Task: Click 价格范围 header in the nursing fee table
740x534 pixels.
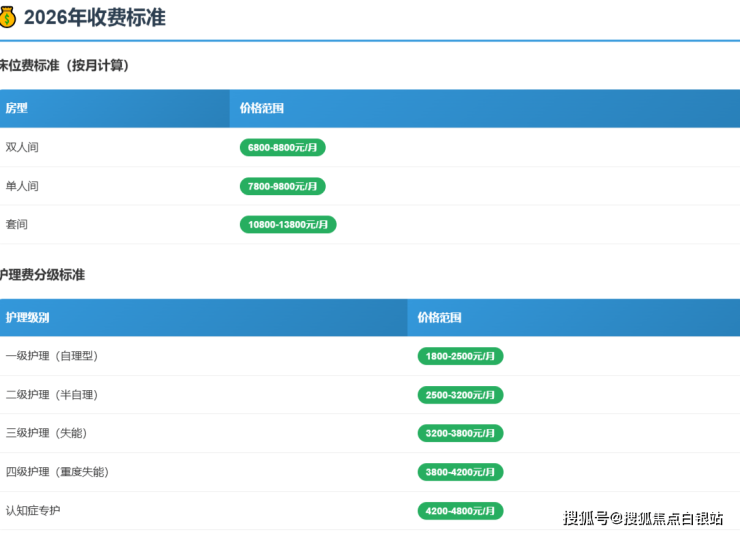Action: [440, 318]
